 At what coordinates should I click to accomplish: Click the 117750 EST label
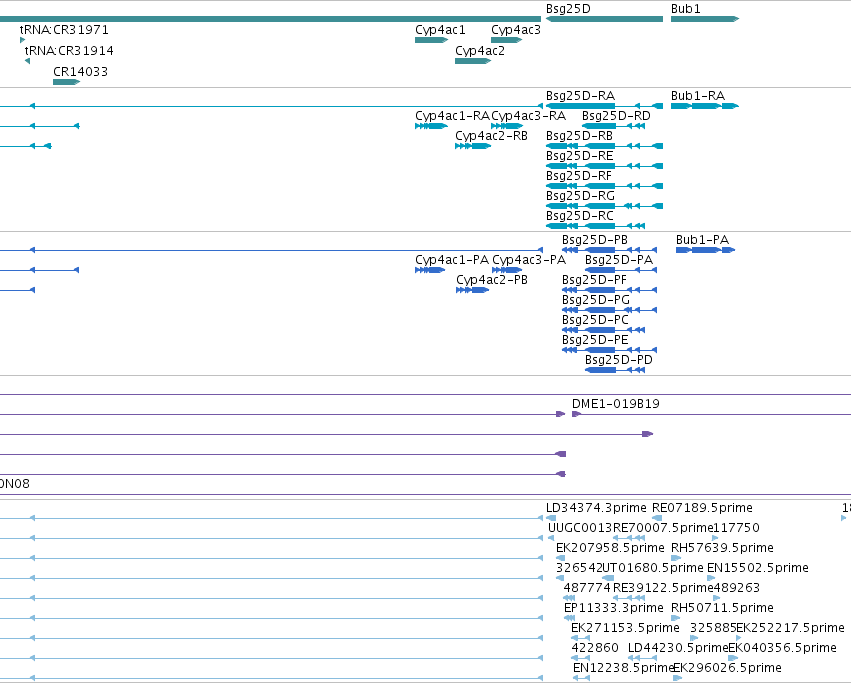[736, 528]
